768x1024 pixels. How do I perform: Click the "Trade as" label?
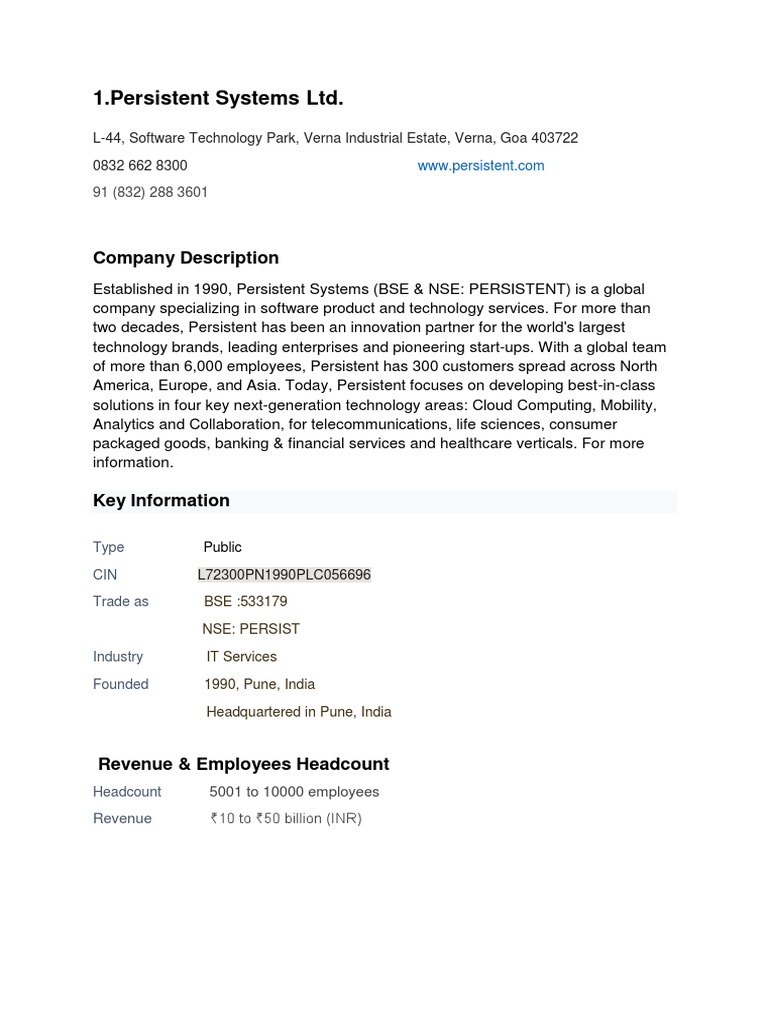coord(121,602)
